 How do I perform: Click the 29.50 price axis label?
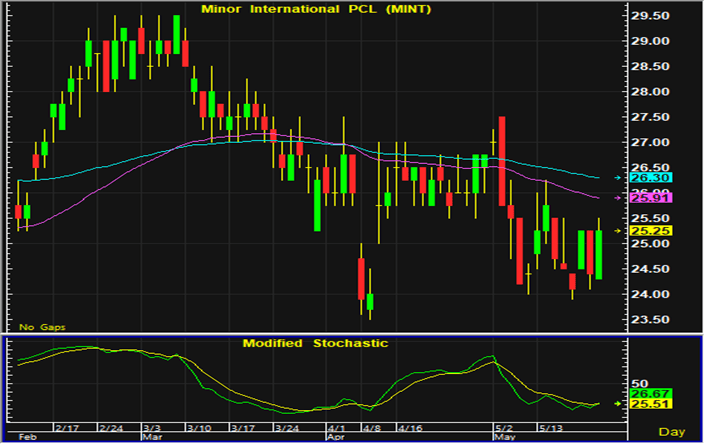point(649,15)
